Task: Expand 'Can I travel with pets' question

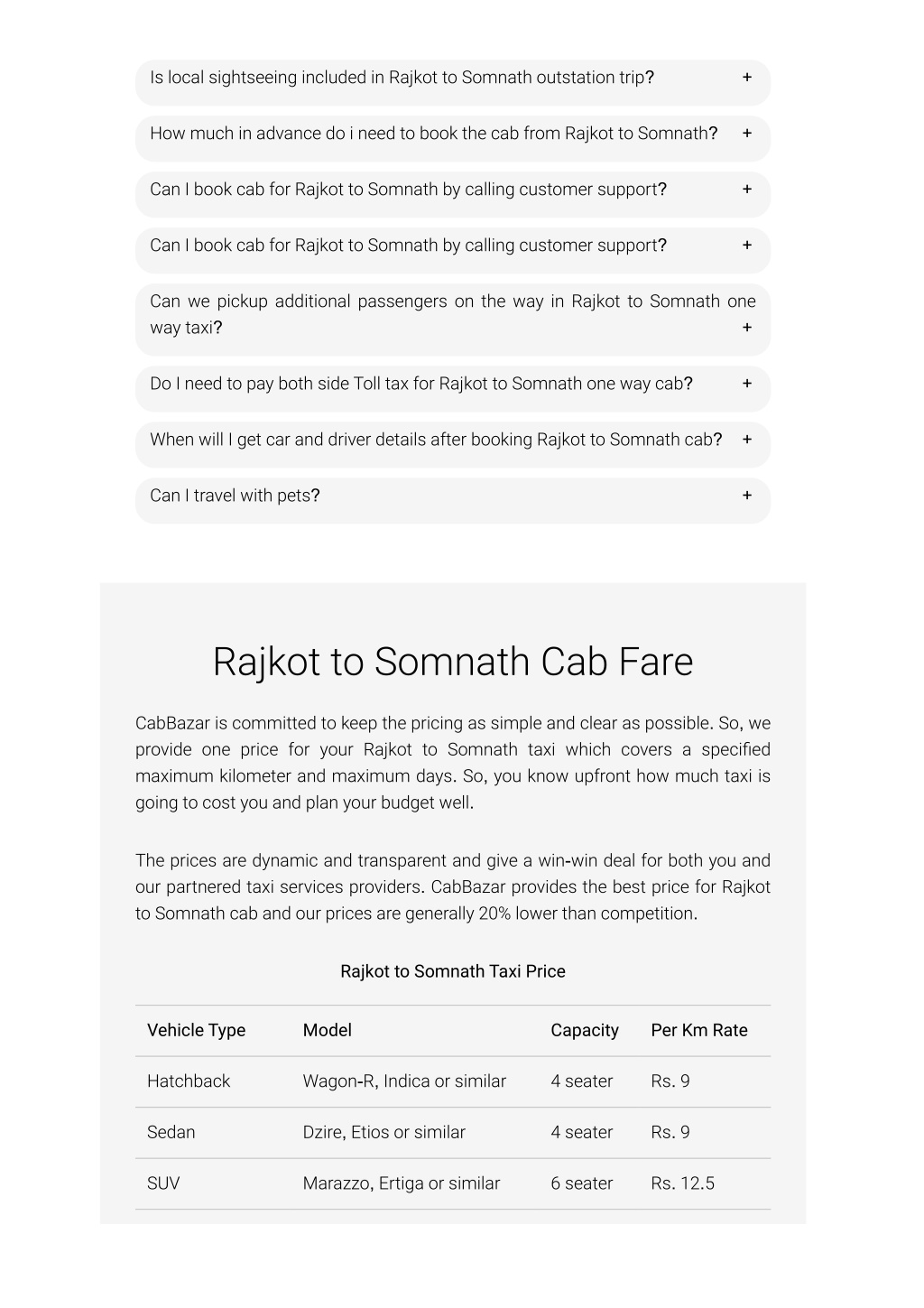Action: pyautogui.click(x=235, y=496)
